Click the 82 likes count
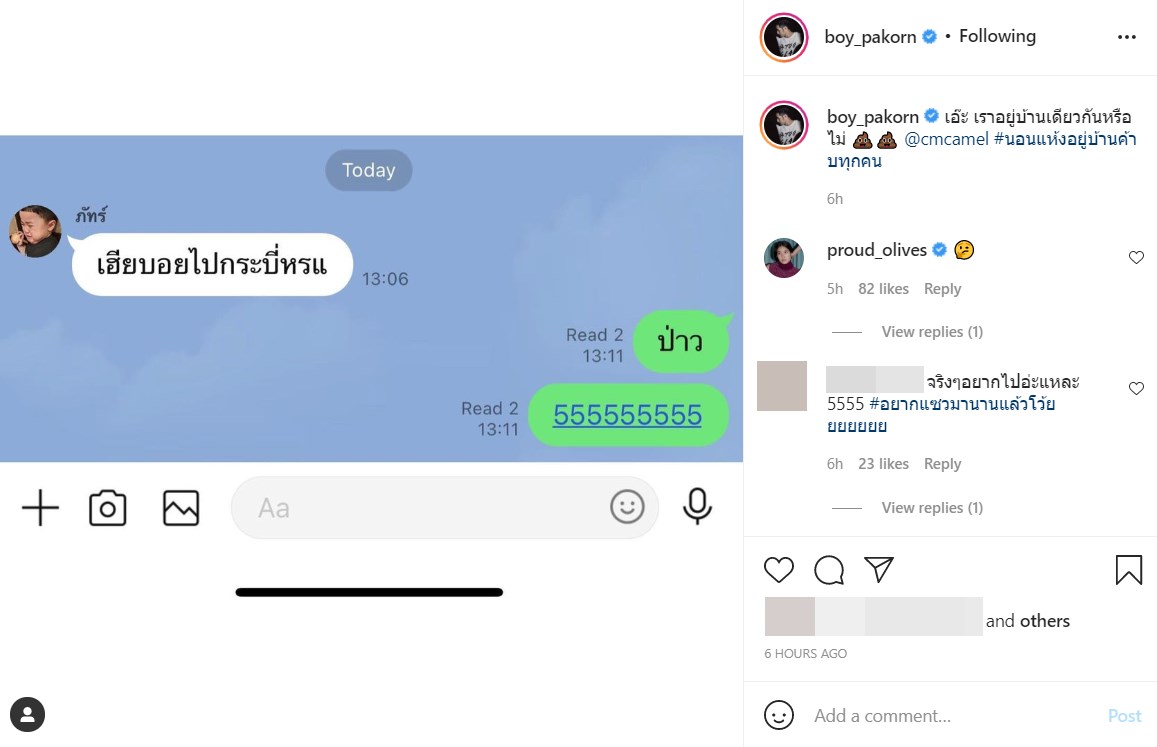The width and height of the screenshot is (1157, 747). (883, 289)
